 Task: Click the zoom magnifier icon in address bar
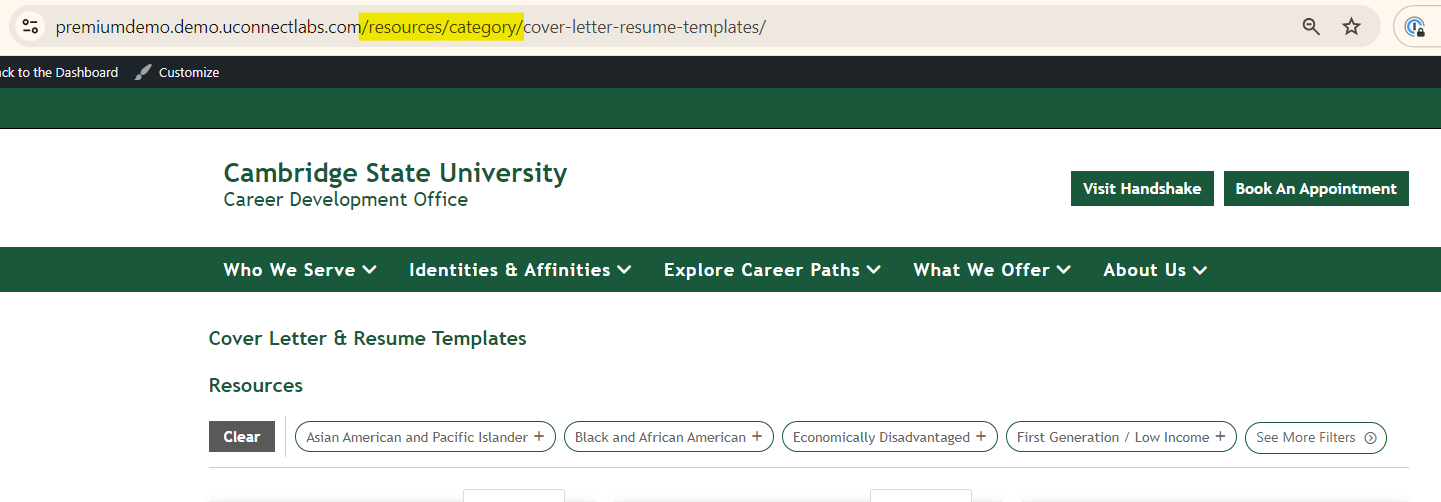pos(1311,27)
